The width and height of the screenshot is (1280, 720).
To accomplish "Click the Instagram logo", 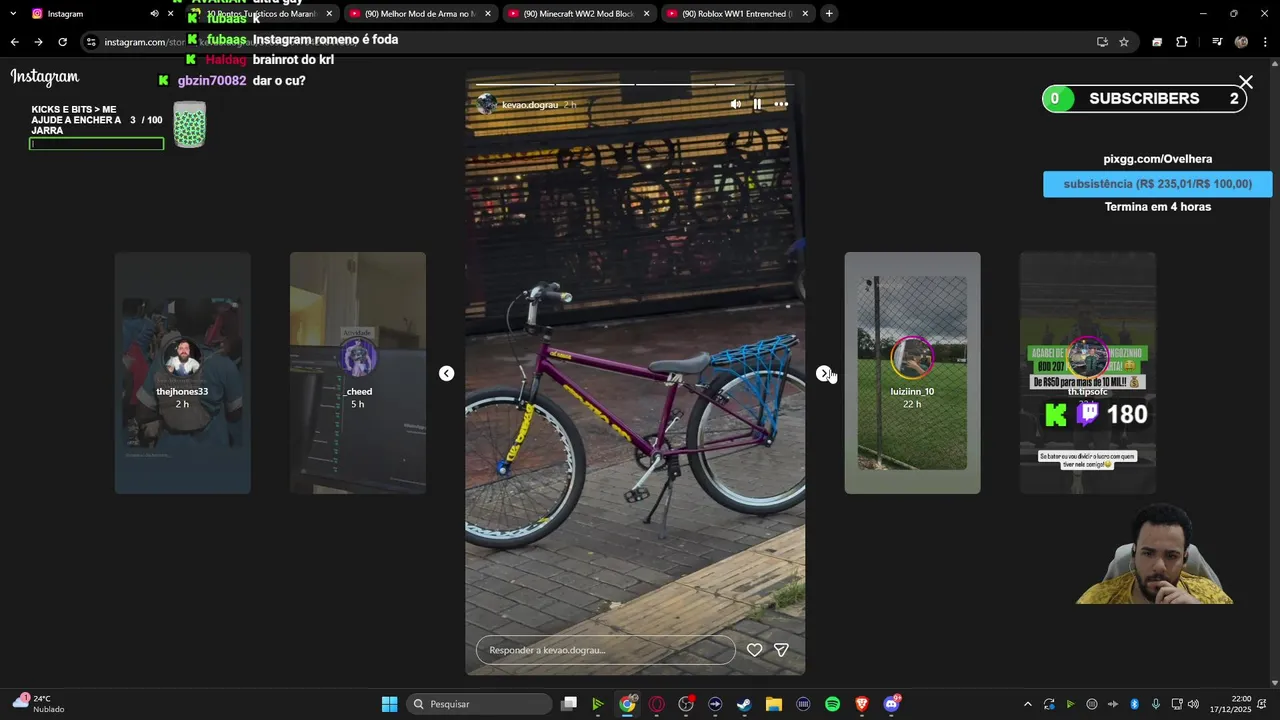I will point(45,77).
